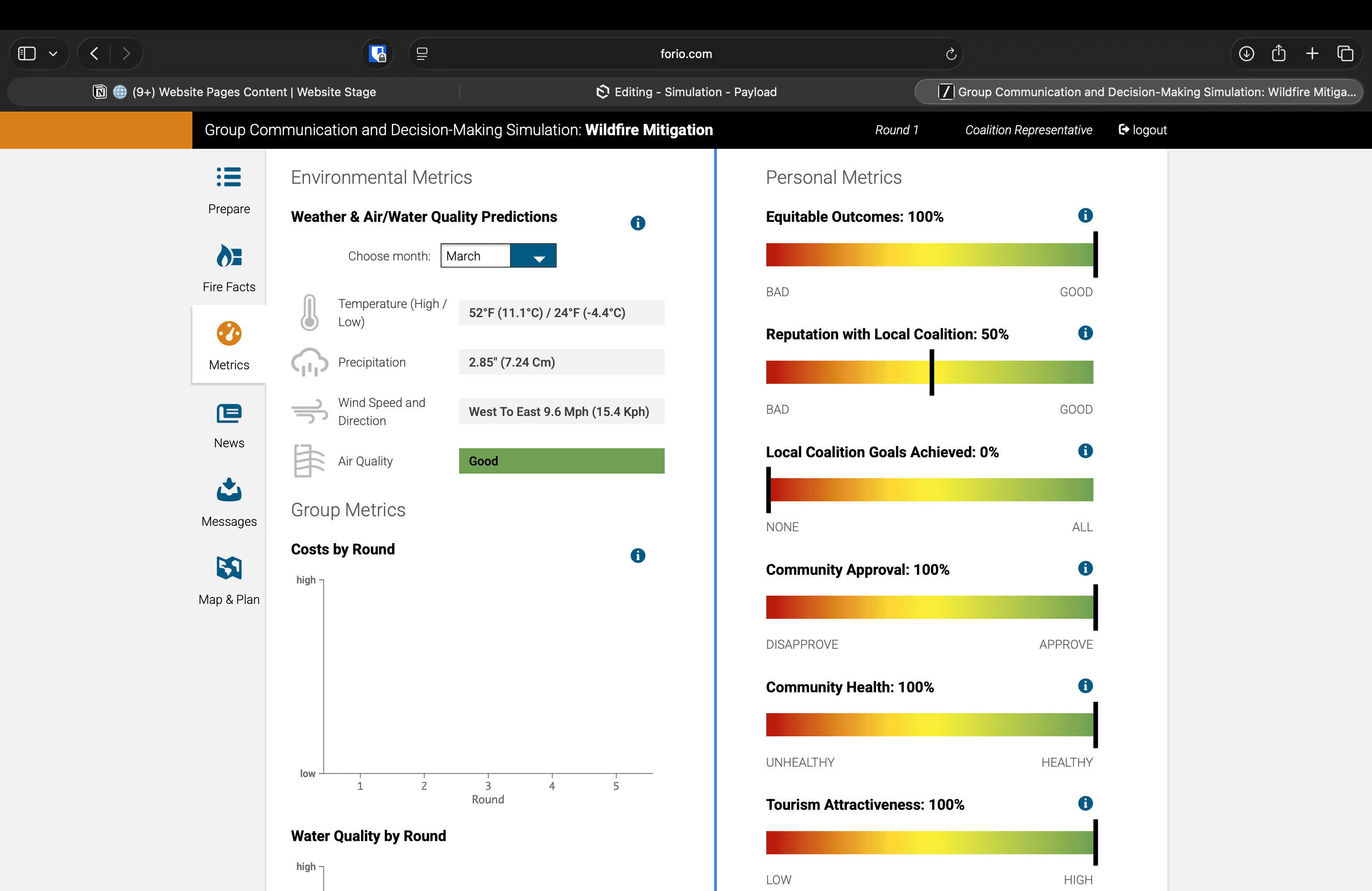Click the forio.com address bar
This screenshot has height=891, width=1372.
(686, 54)
